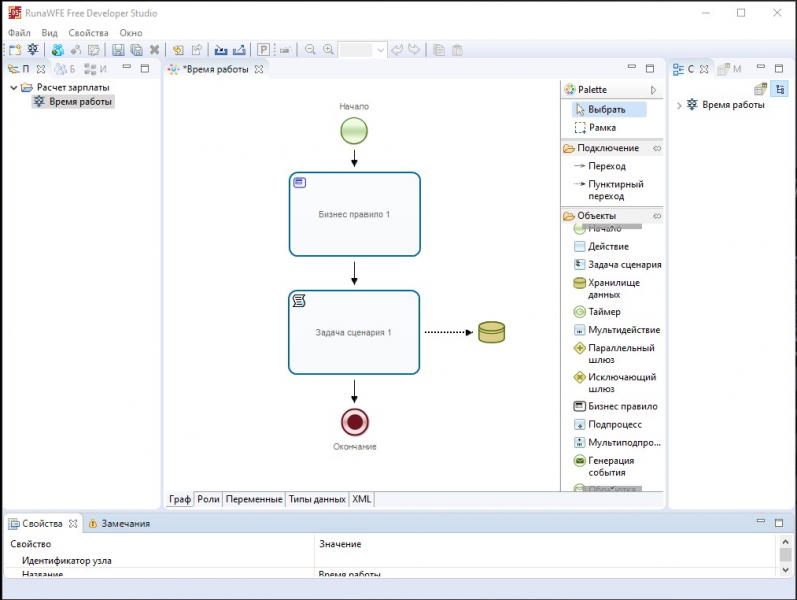Image resolution: width=797 pixels, height=600 pixels.
Task: Click the undo arrow toolbar icon
Action: tap(397, 50)
